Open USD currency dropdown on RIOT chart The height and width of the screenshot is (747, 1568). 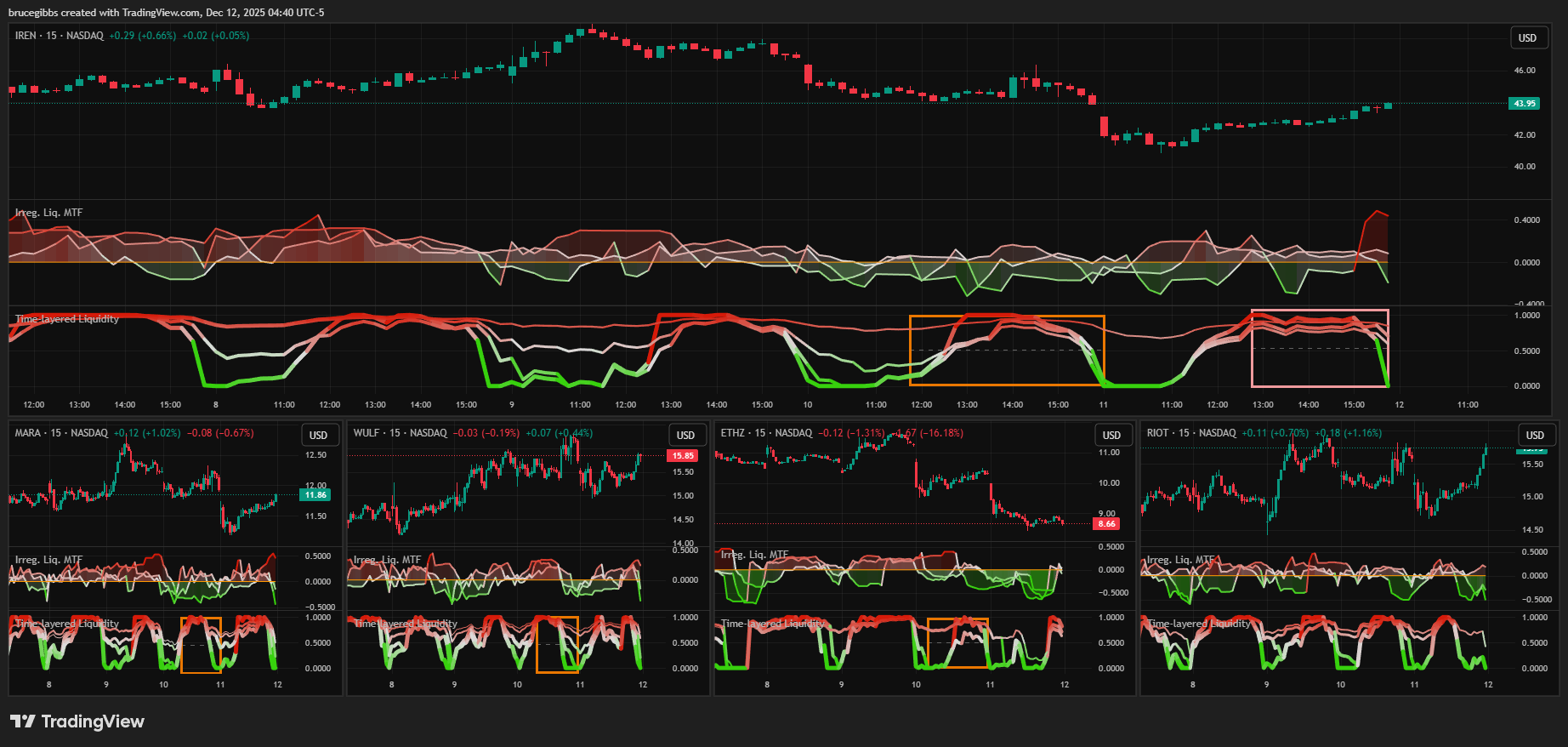tap(1534, 435)
